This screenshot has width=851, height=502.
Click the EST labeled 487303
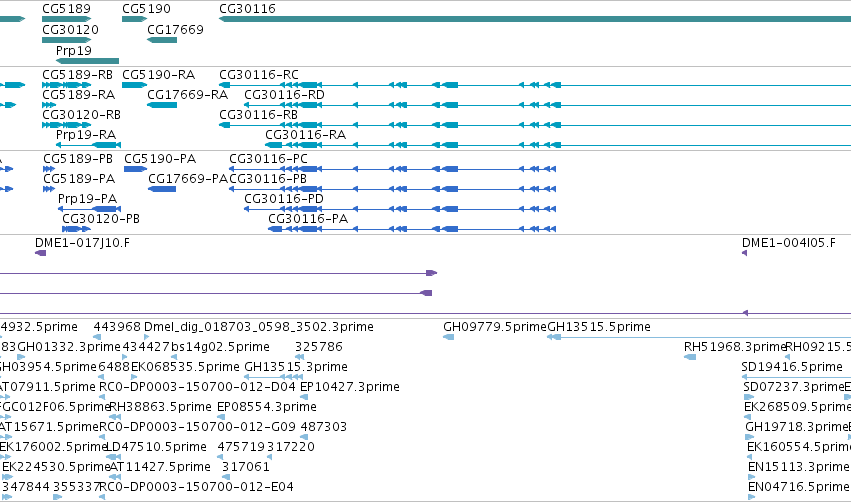[324, 427]
